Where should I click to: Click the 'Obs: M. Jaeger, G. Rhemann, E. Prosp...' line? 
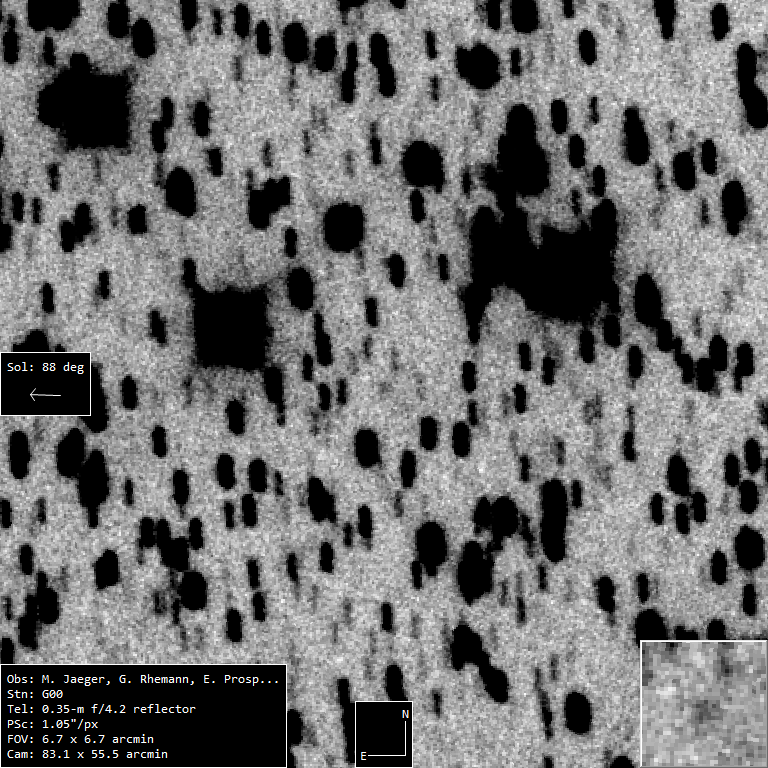click(x=143, y=679)
